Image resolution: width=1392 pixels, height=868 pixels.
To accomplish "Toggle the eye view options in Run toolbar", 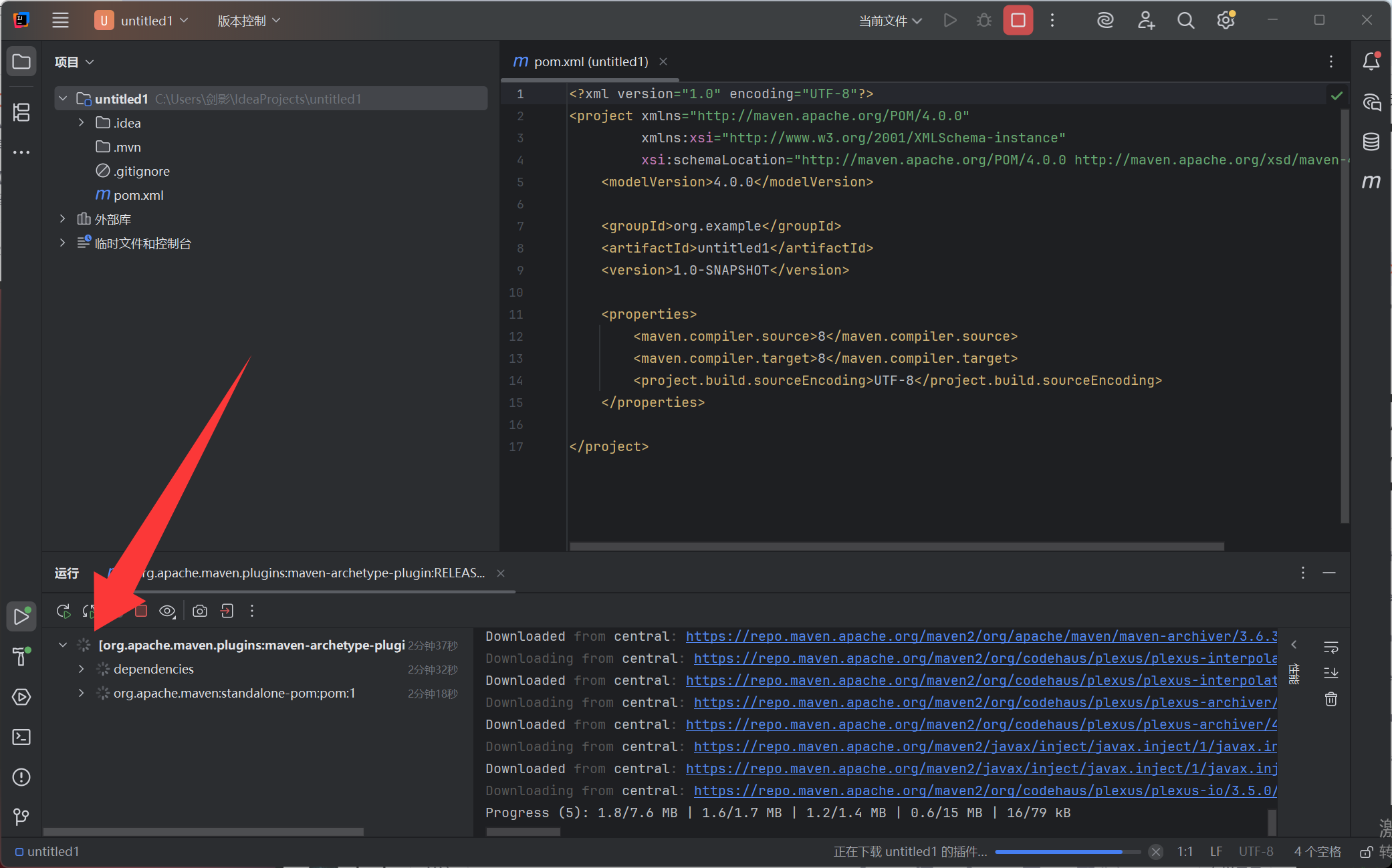I will point(167,611).
